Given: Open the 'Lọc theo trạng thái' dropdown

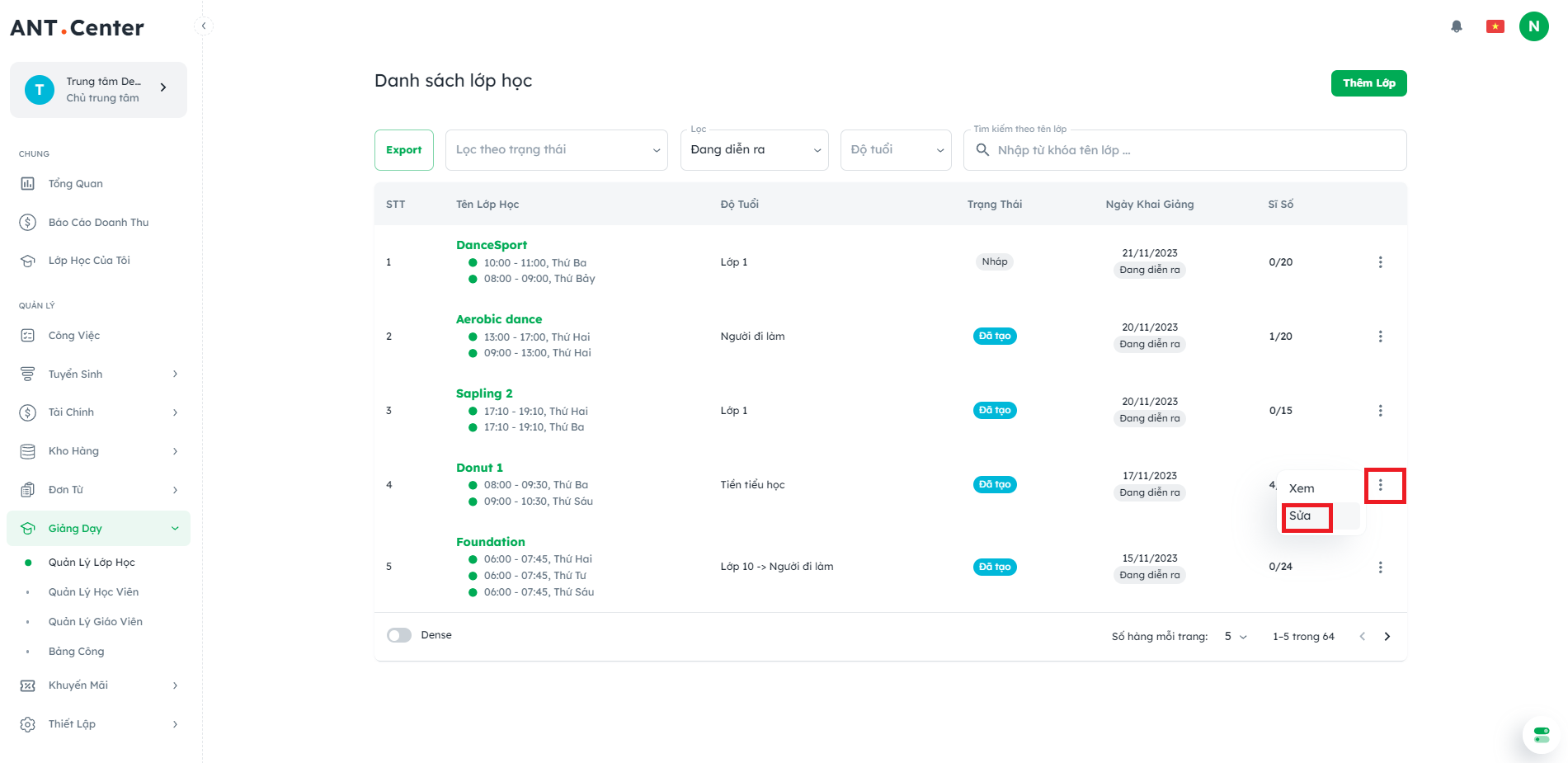Looking at the screenshot, I should click(x=557, y=150).
